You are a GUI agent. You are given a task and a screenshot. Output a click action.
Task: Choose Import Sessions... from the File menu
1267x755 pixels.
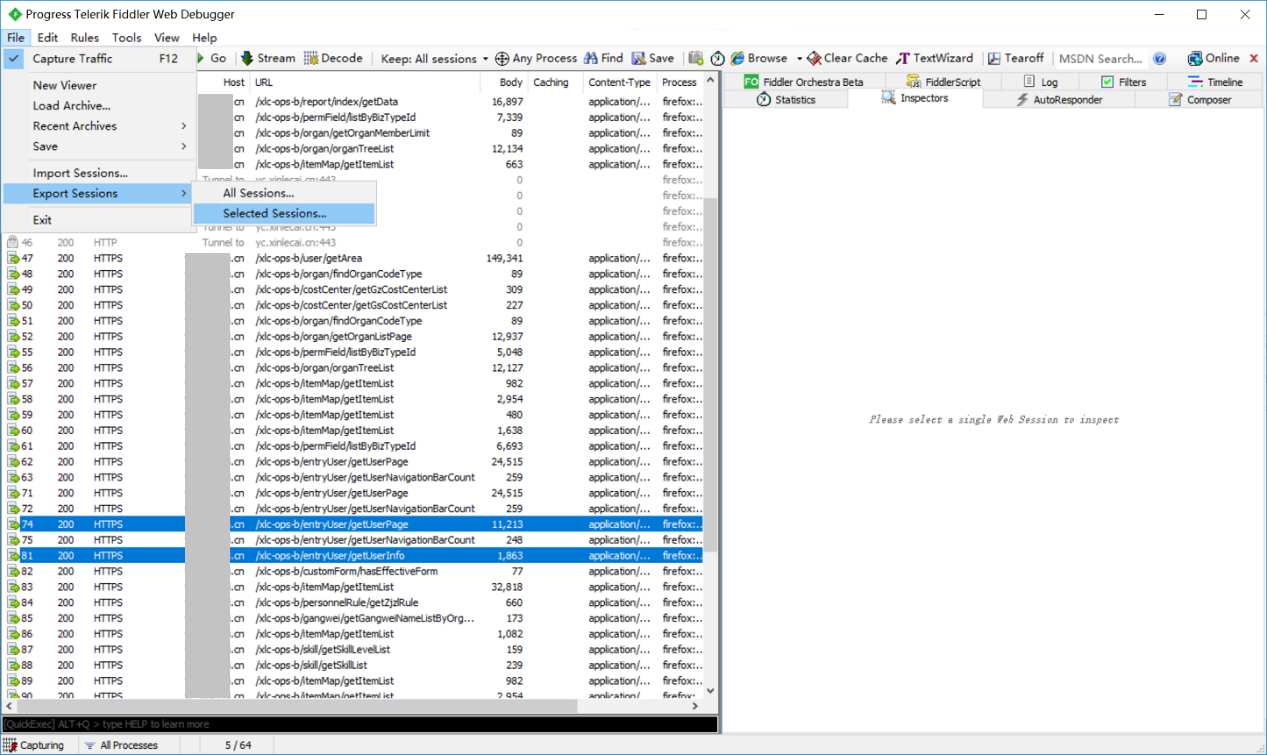[x=99, y=173]
